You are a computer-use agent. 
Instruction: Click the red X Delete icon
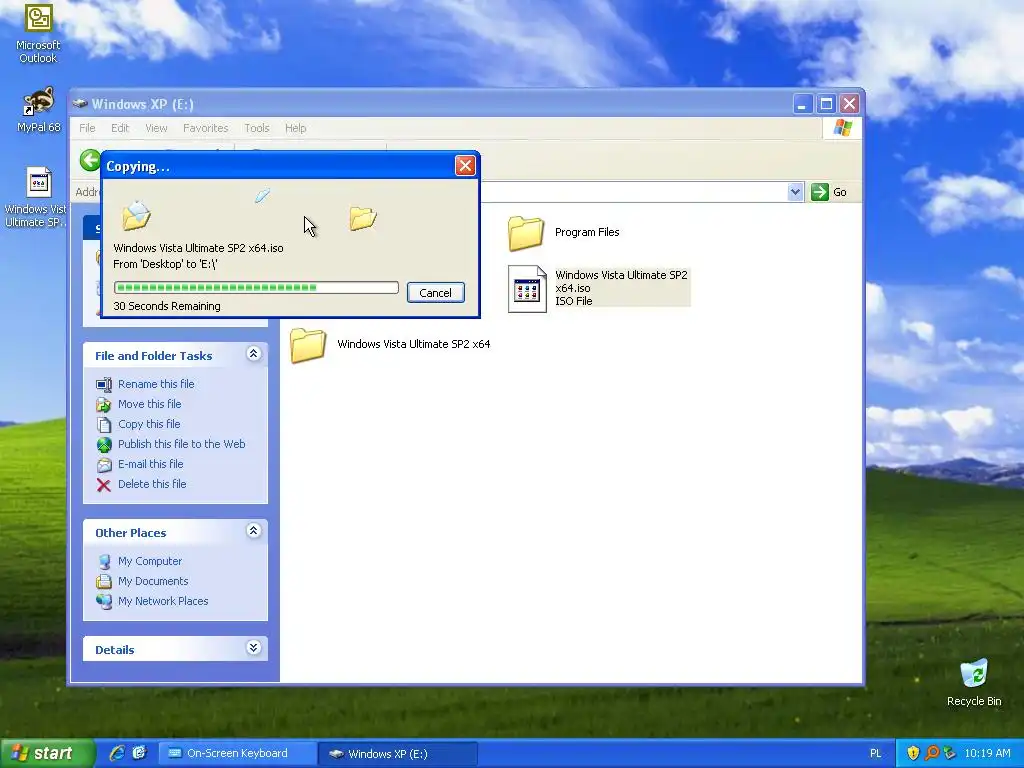click(104, 485)
